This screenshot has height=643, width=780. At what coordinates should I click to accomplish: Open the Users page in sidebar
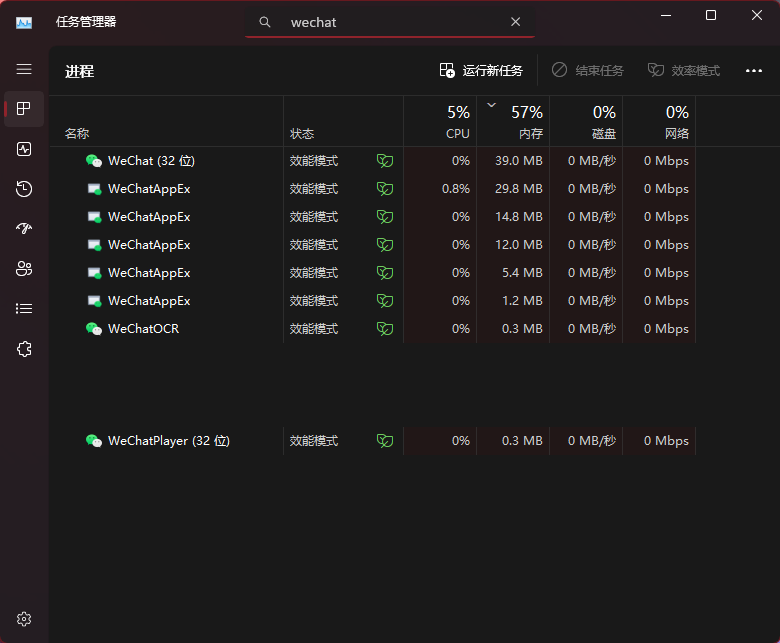24,269
